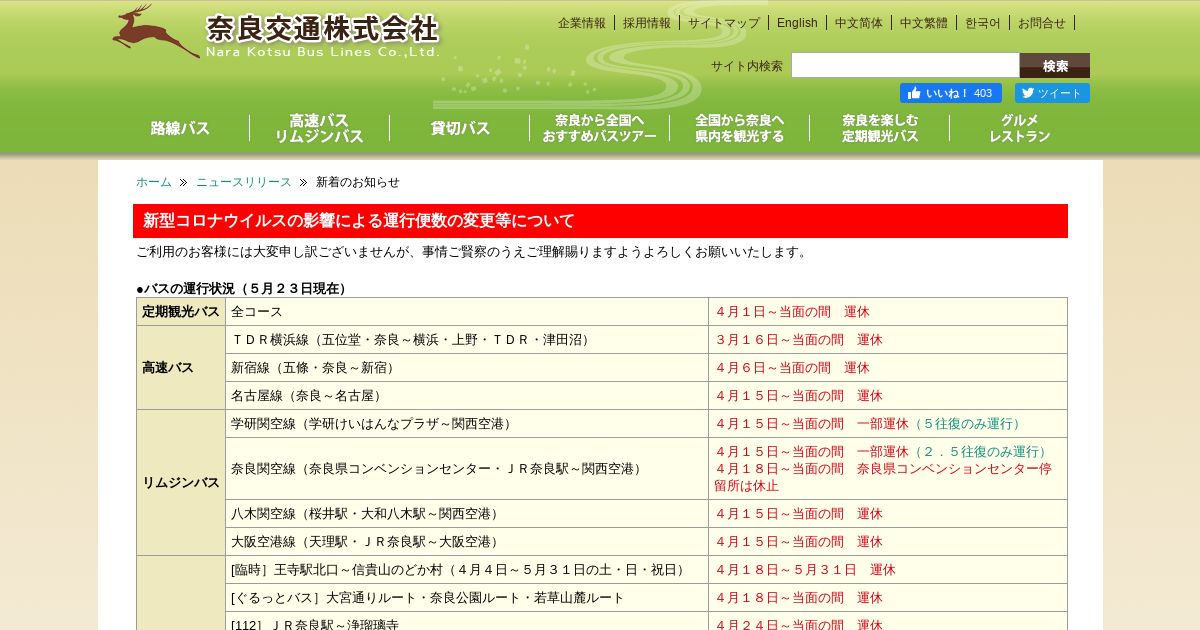
Task: Go to ニュースリリース in the breadcrumb
Action: pyautogui.click(x=244, y=182)
